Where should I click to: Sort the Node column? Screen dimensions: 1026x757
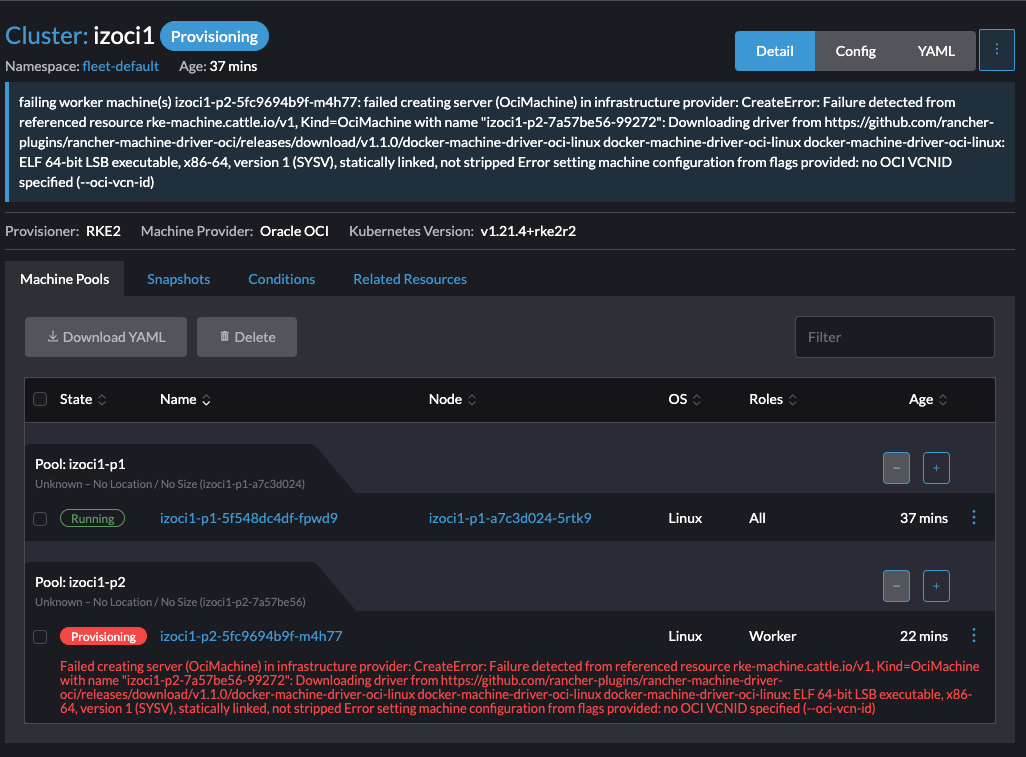click(x=451, y=399)
